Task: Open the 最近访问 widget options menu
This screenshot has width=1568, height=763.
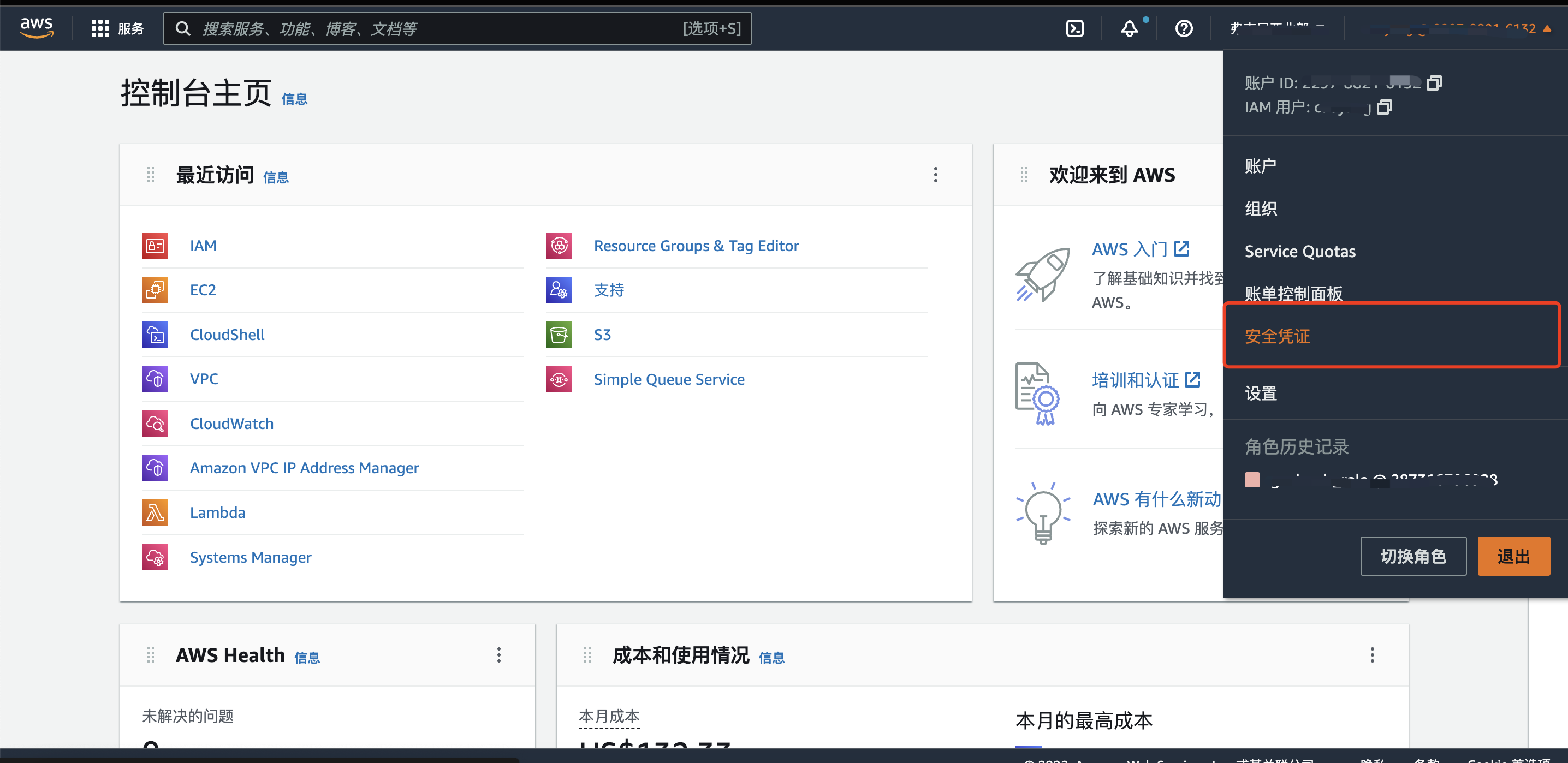Action: [x=936, y=175]
